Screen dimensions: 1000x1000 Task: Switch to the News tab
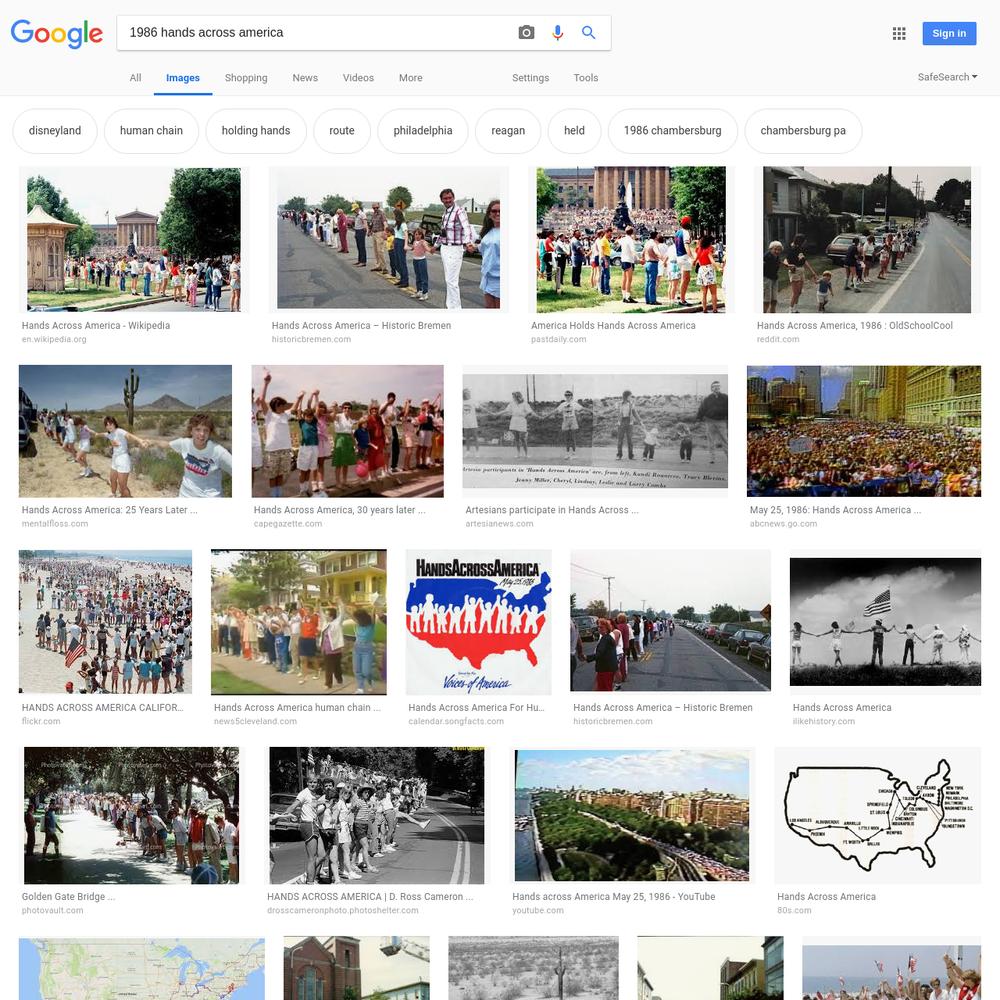coord(305,78)
